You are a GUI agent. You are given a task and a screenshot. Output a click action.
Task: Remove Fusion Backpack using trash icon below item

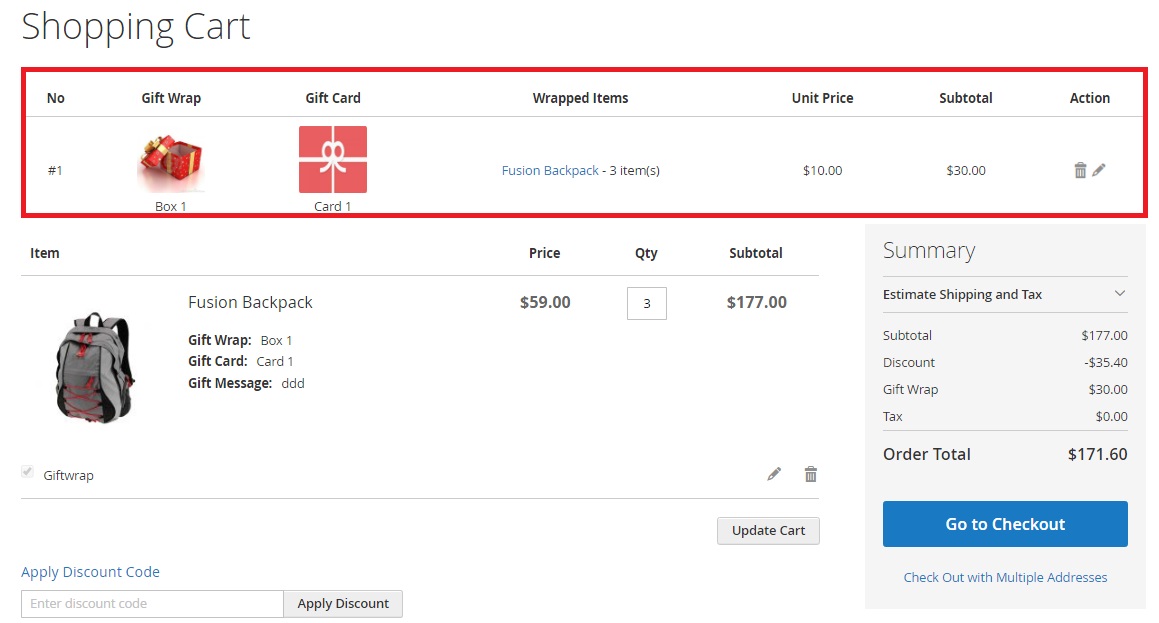click(x=811, y=474)
